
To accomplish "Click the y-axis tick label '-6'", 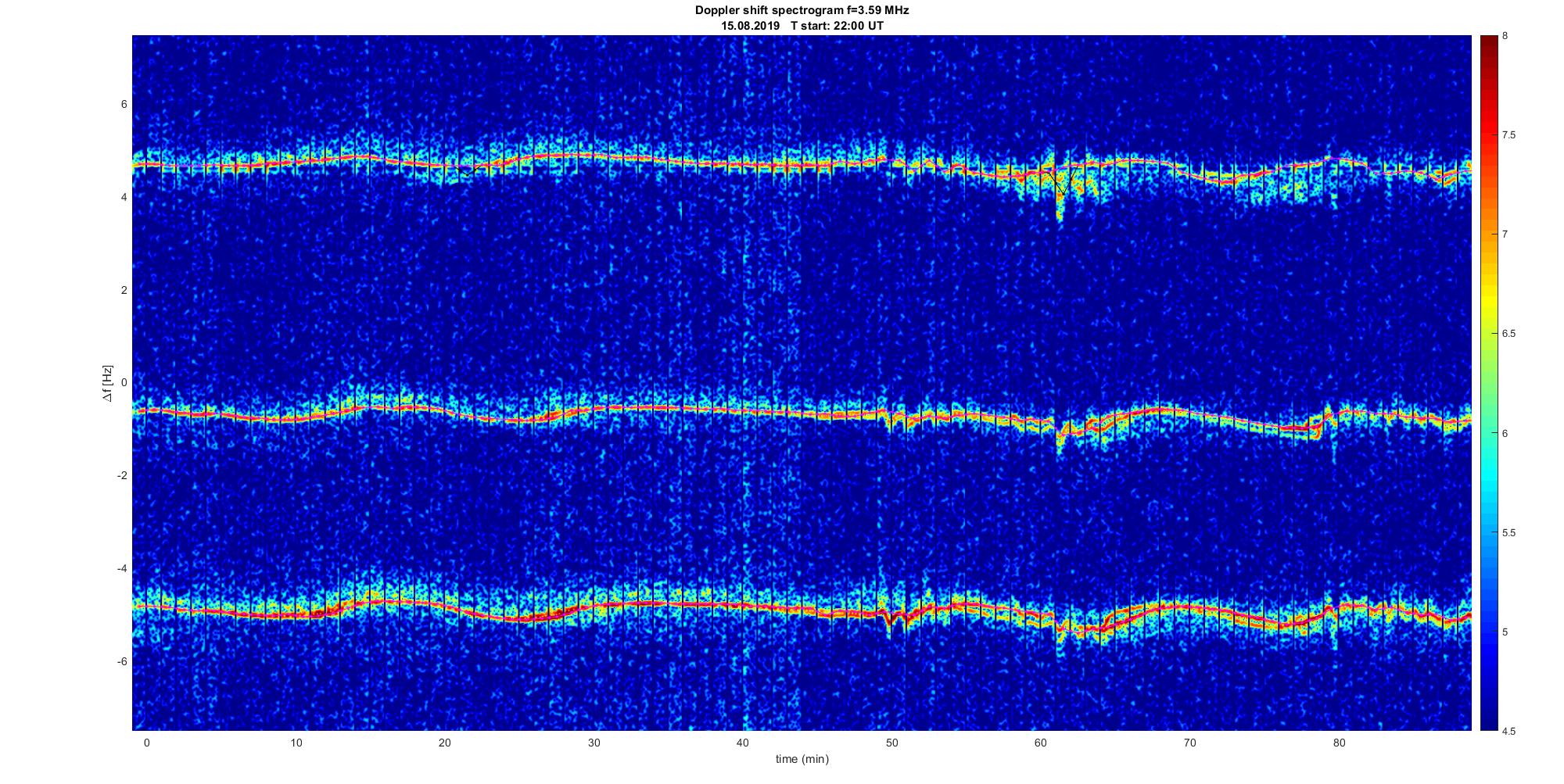I will 122,661.
